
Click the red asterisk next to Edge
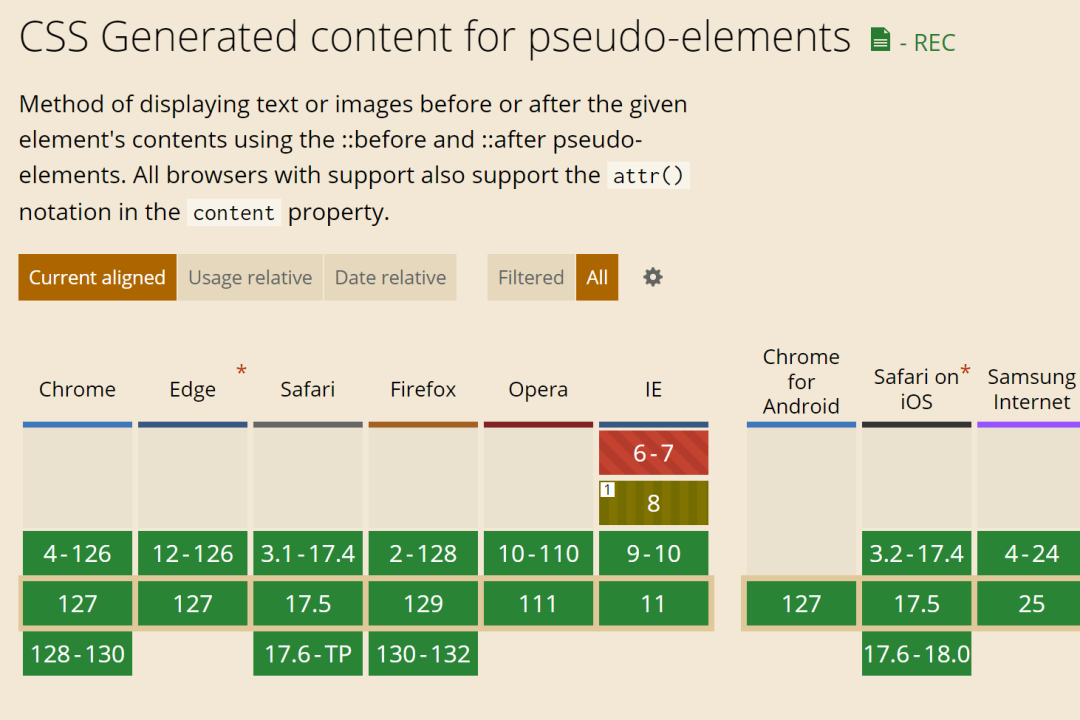coord(241,371)
